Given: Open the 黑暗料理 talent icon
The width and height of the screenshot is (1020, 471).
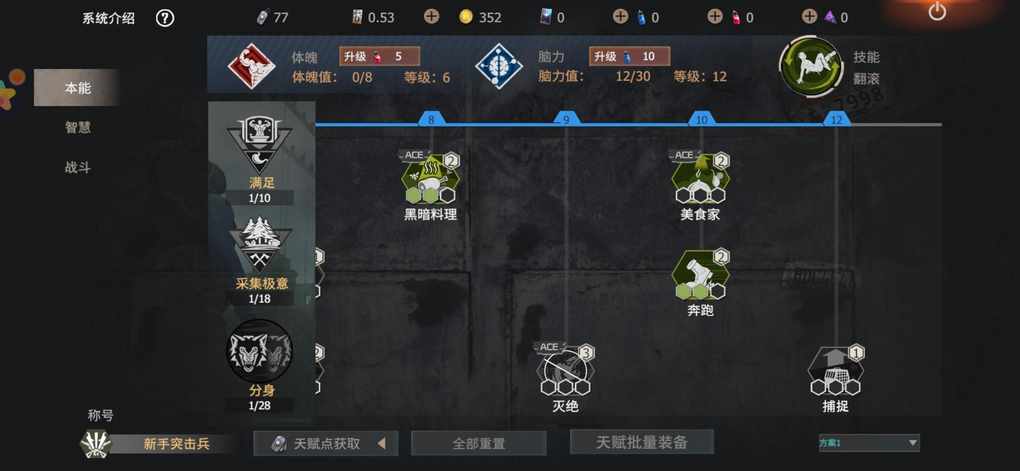Looking at the screenshot, I should tap(429, 178).
